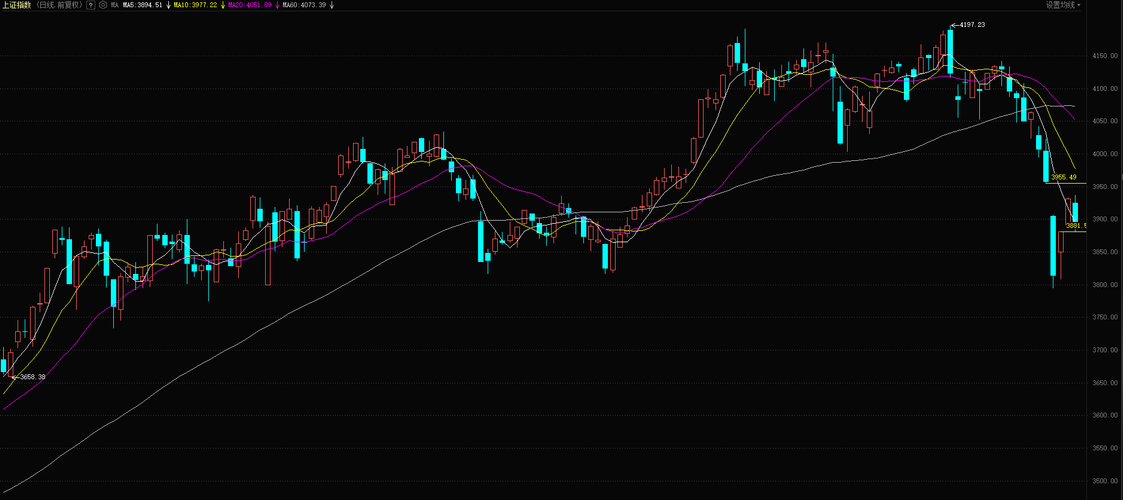Click the 日线 前复权 period label
Image resolution: width=1123 pixels, height=500 pixels.
coord(59,5)
